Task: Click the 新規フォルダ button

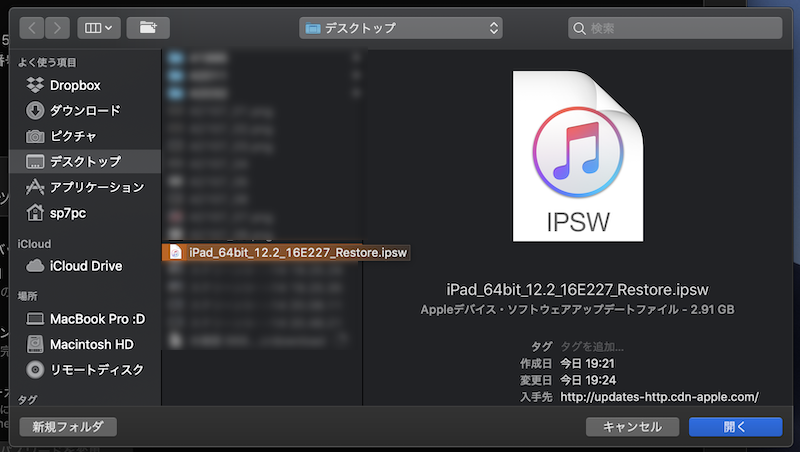Action: [68, 426]
